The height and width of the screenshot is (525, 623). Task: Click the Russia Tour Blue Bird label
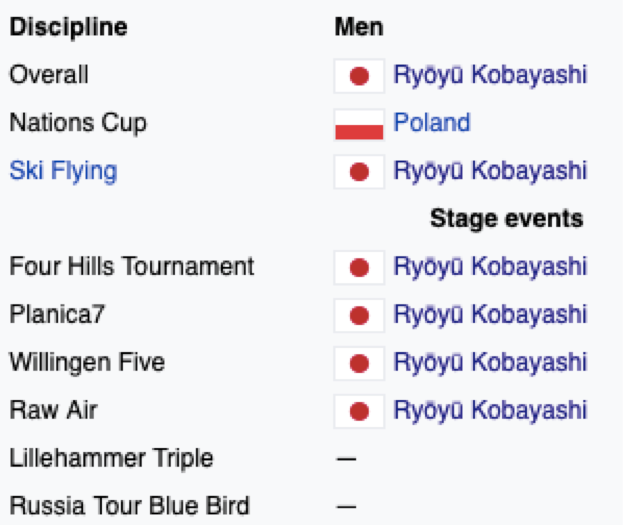130,506
